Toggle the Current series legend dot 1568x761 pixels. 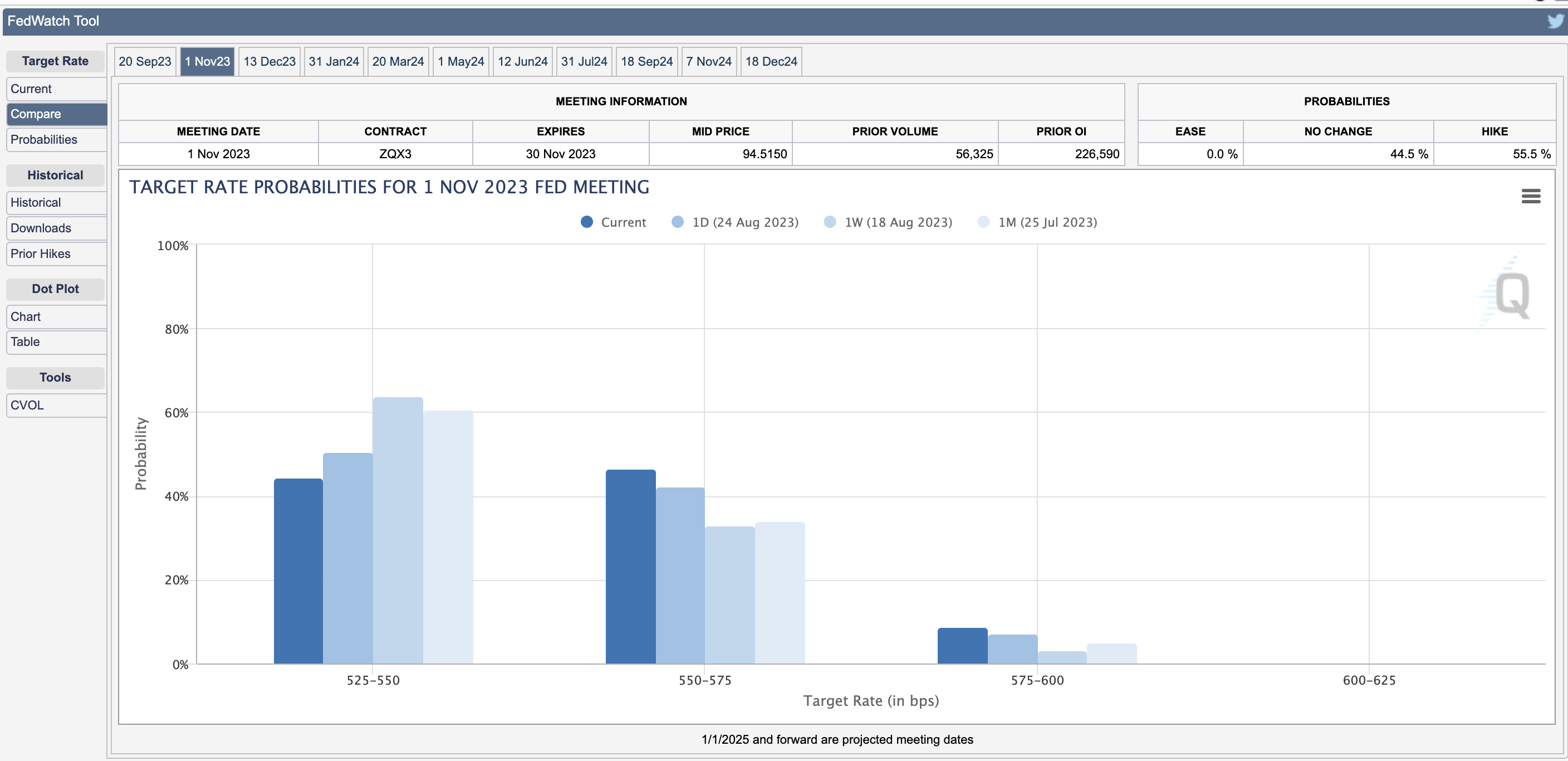pyautogui.click(x=587, y=222)
